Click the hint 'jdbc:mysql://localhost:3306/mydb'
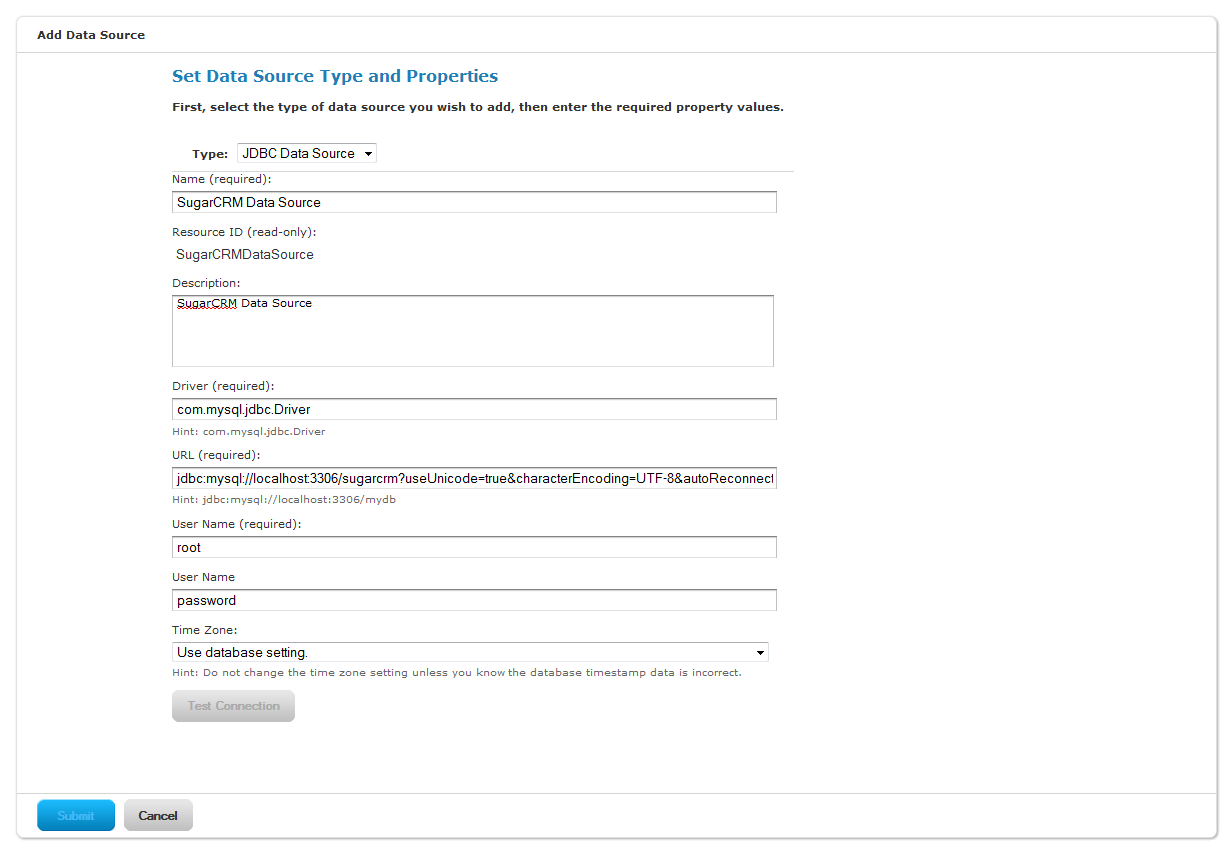The width and height of the screenshot is (1231, 849). [x=284, y=499]
